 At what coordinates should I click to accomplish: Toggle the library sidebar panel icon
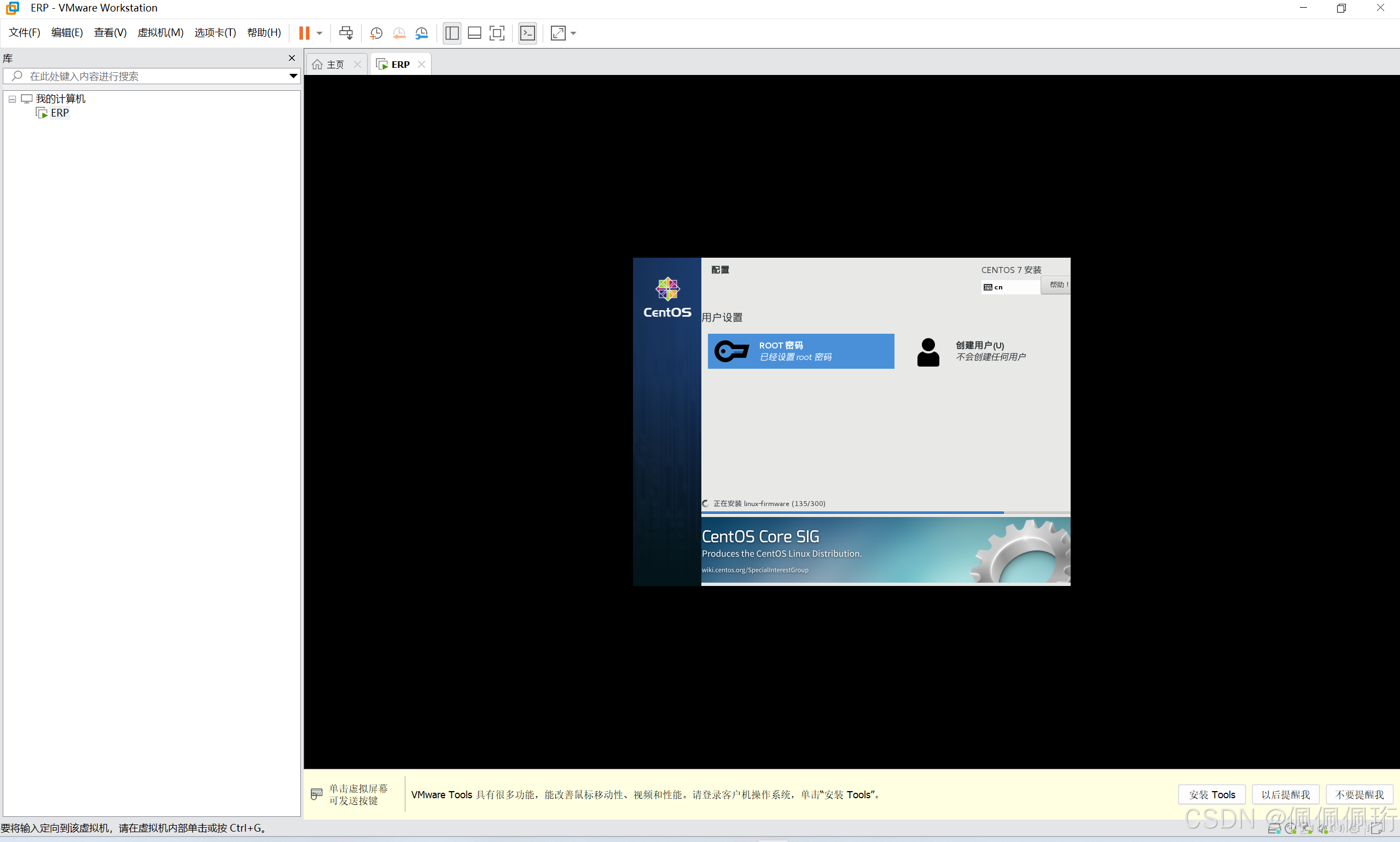(451, 33)
